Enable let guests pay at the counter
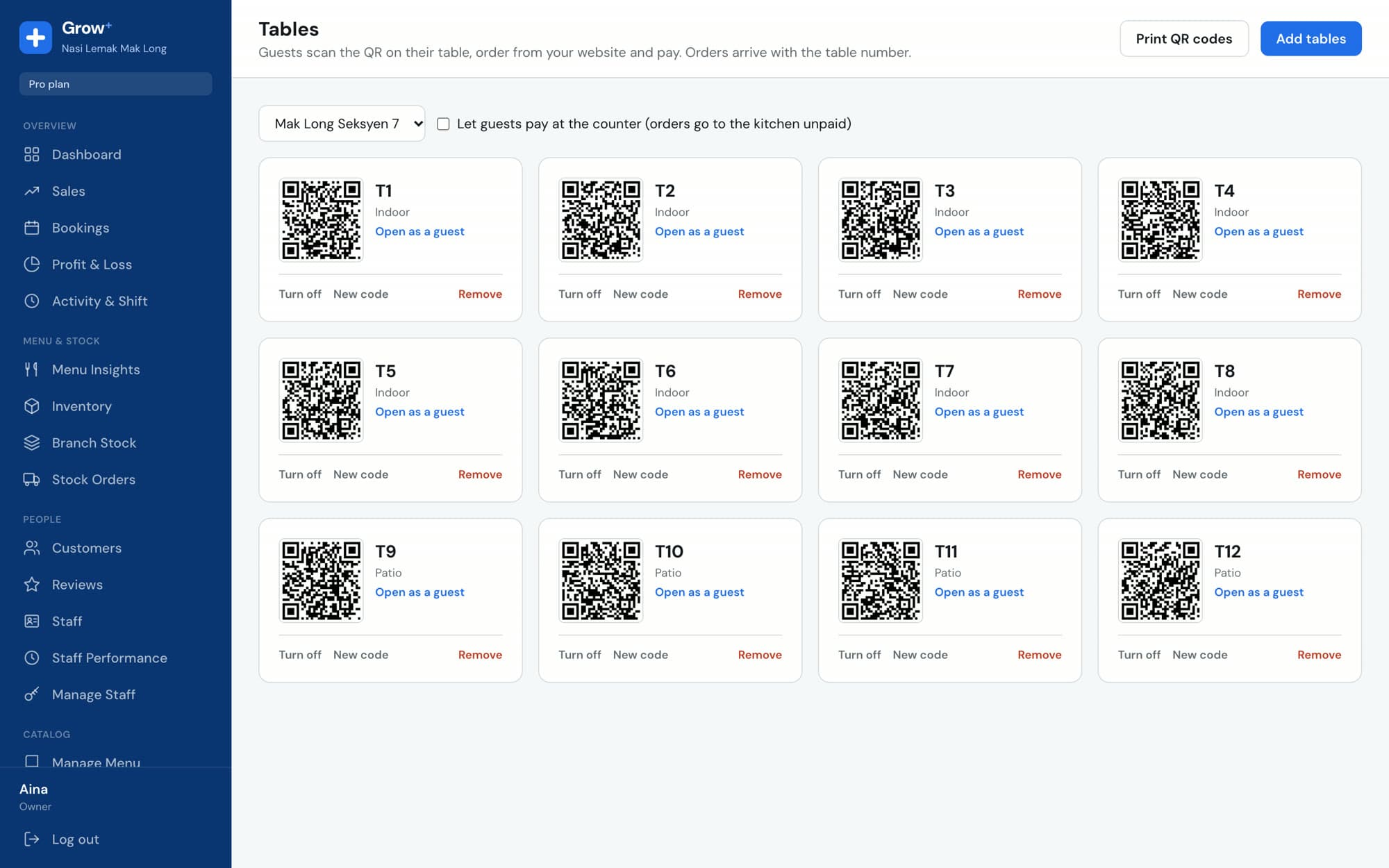 [x=443, y=124]
